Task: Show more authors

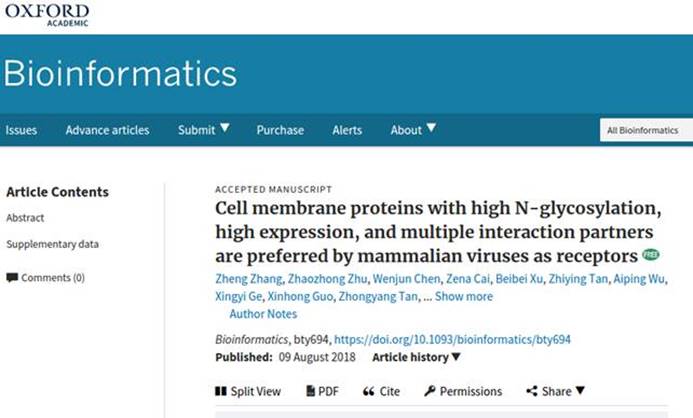Action: tap(464, 296)
